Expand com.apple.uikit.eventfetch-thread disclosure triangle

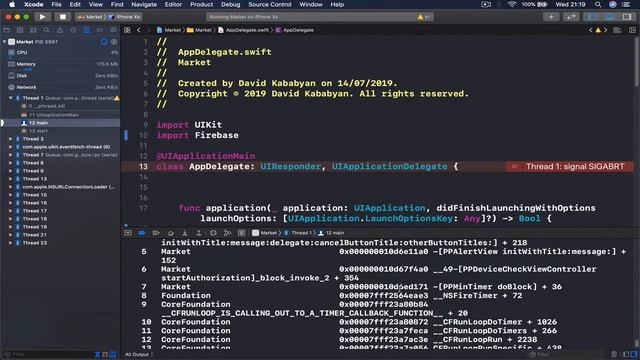pyautogui.click(x=11, y=147)
